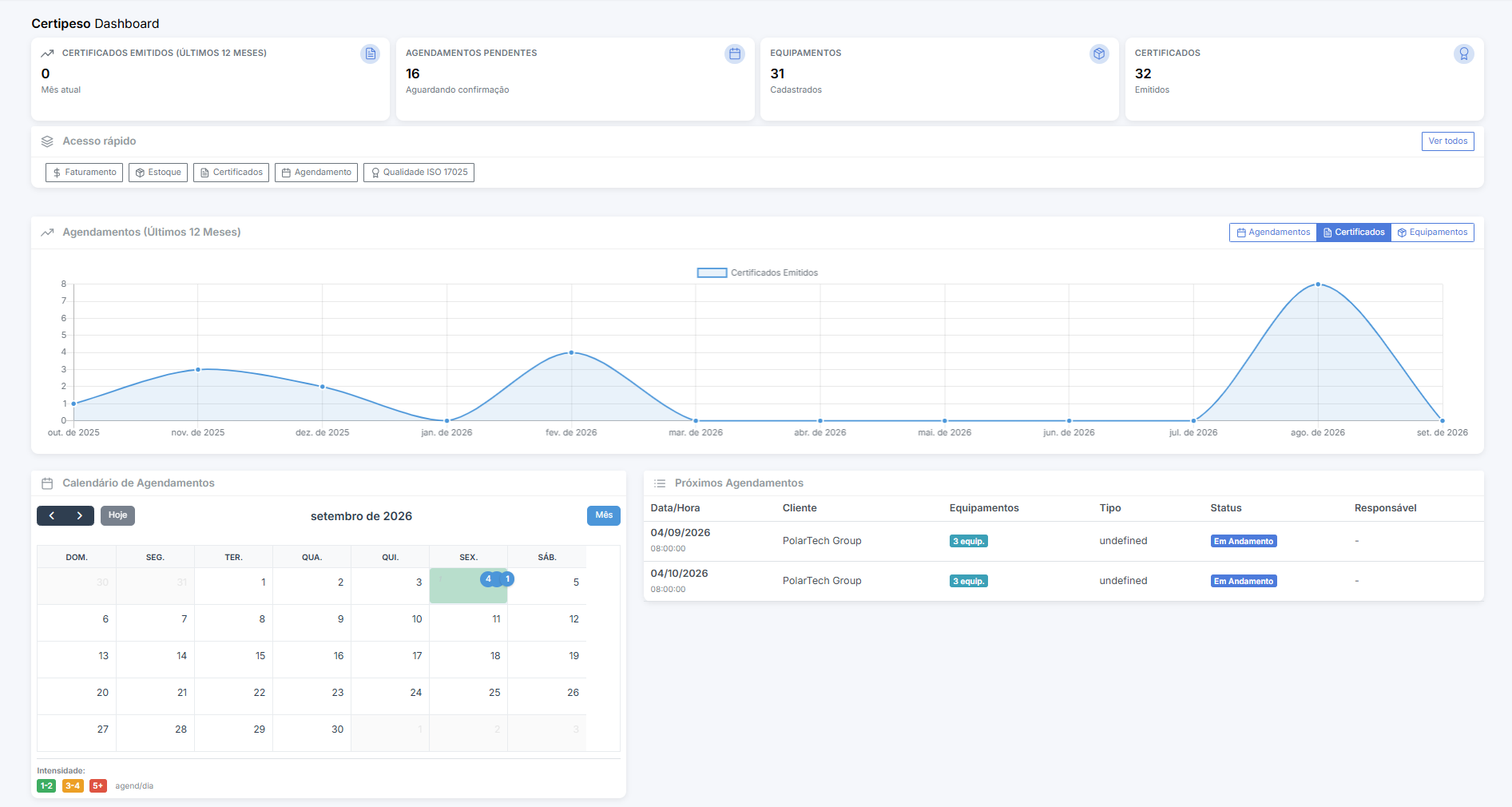This screenshot has height=807, width=1512.
Task: Click Ver todos button
Action: tap(1447, 141)
